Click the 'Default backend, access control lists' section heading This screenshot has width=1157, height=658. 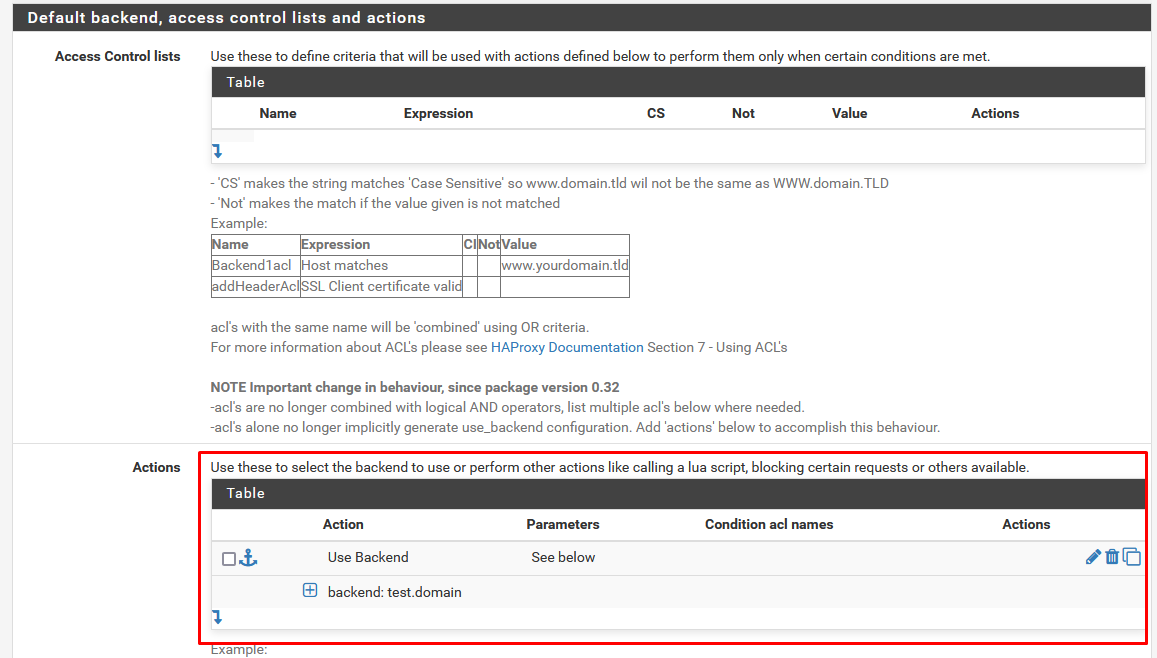[226, 18]
